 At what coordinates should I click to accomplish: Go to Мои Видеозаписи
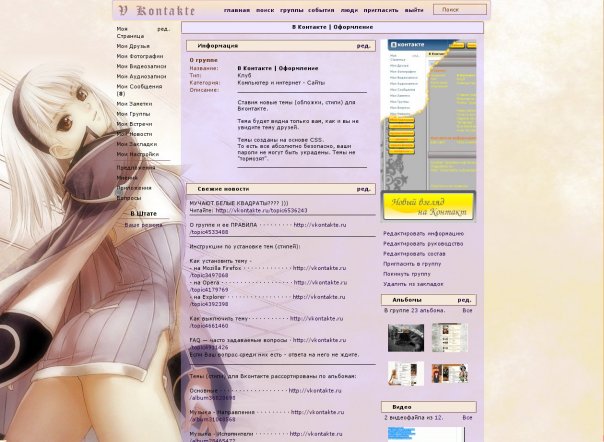pyautogui.click(x=141, y=66)
